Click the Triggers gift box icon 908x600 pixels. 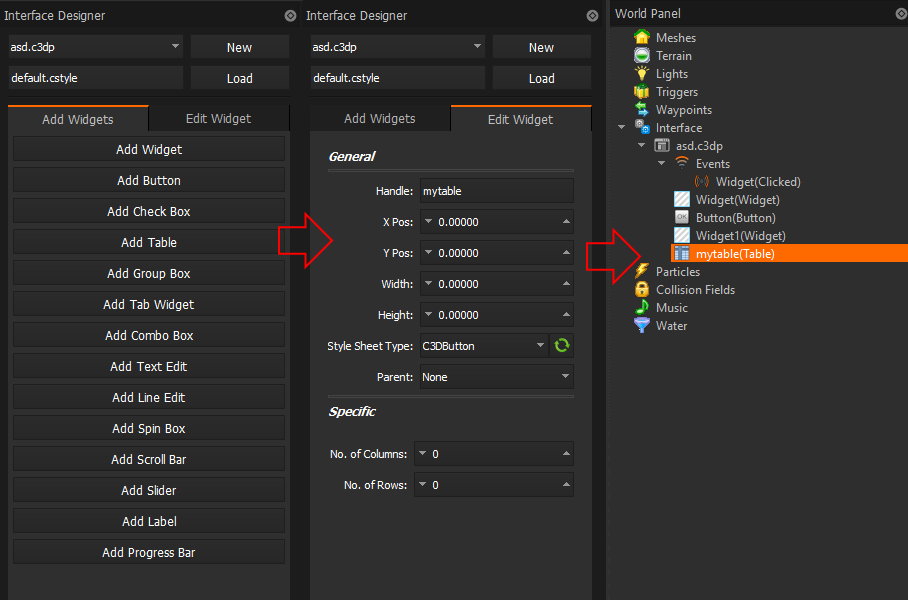coord(642,92)
